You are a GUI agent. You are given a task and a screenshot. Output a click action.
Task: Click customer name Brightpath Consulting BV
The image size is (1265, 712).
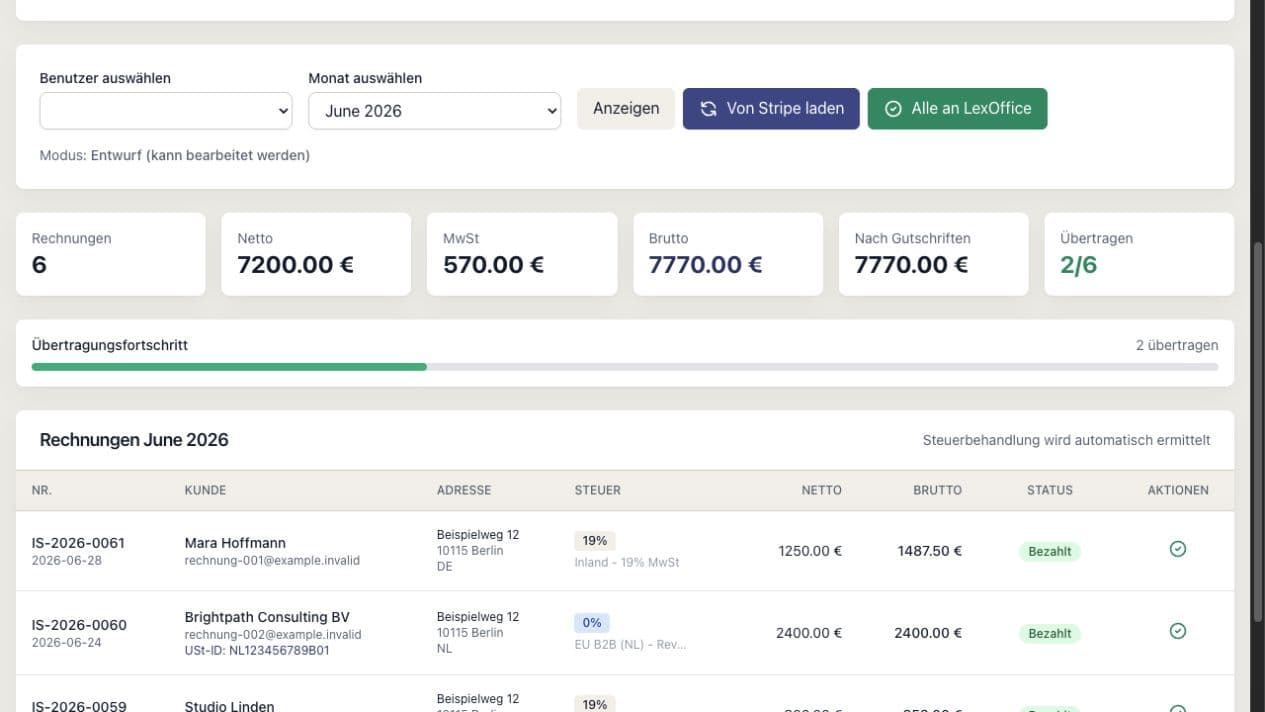tap(267, 617)
